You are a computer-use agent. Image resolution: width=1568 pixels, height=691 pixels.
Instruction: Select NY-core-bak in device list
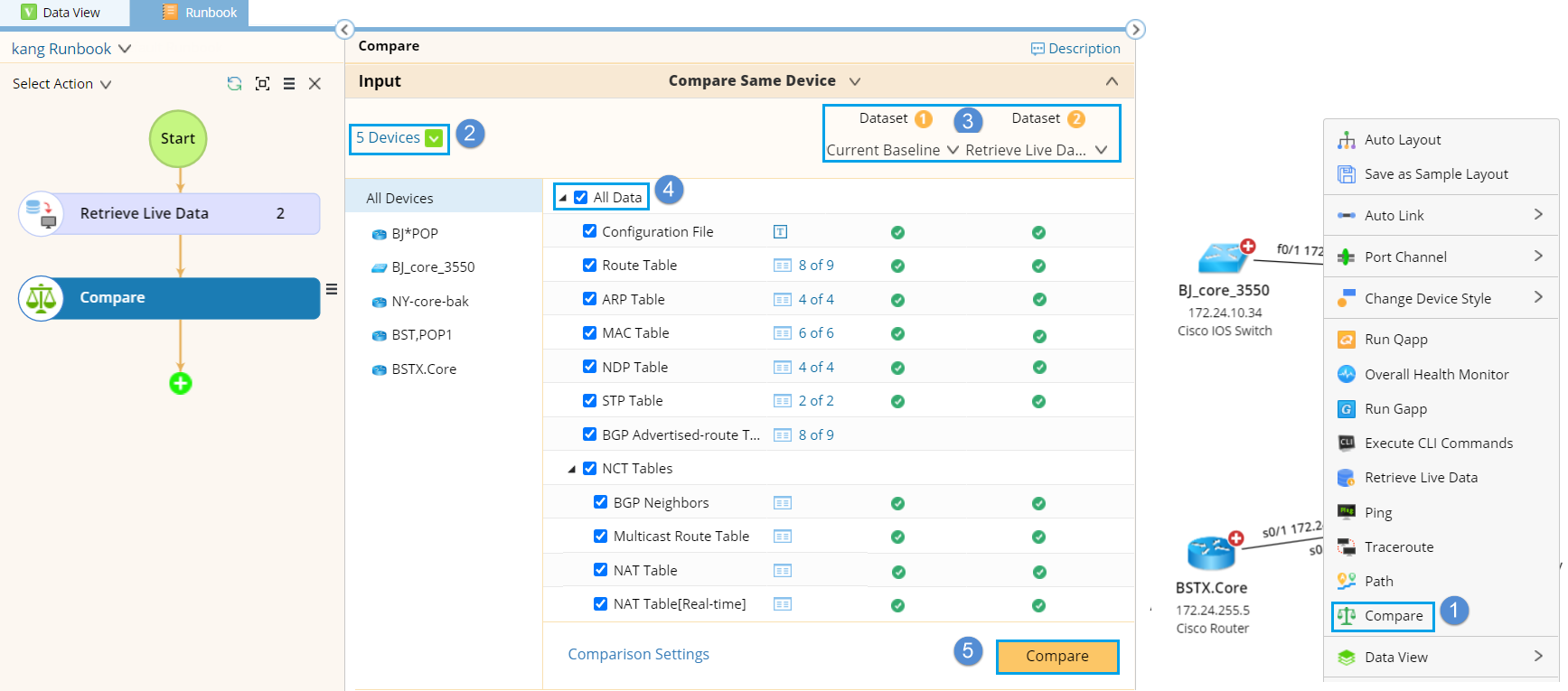[430, 302]
